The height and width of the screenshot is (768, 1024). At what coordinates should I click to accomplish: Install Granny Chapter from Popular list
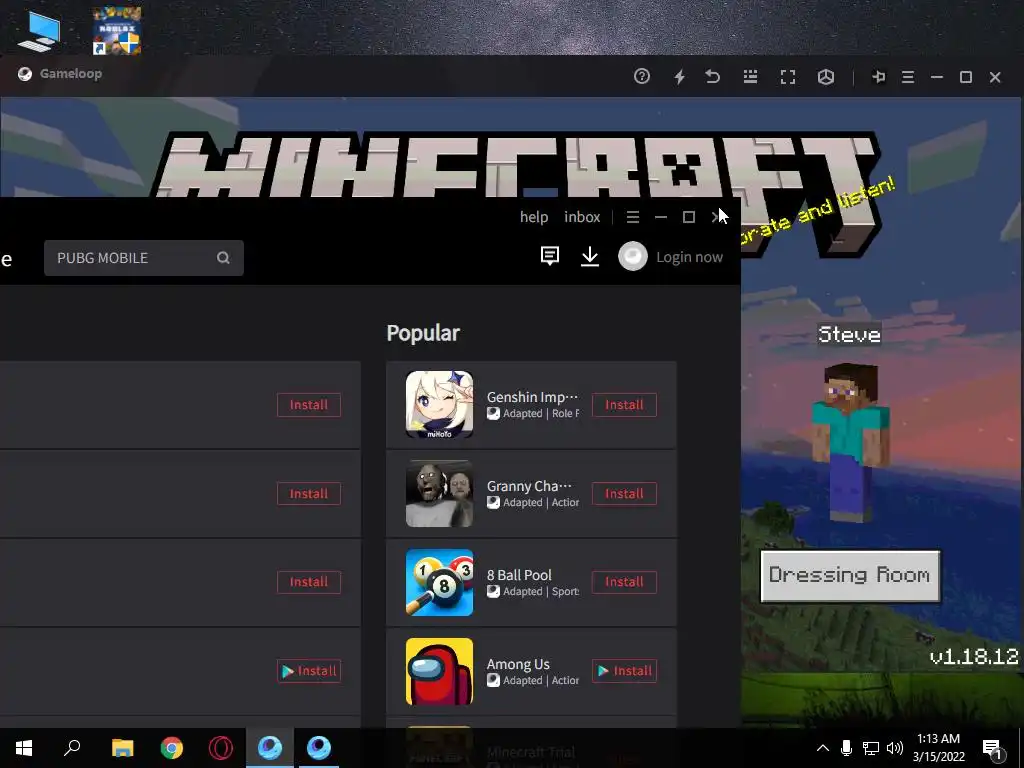click(x=624, y=494)
